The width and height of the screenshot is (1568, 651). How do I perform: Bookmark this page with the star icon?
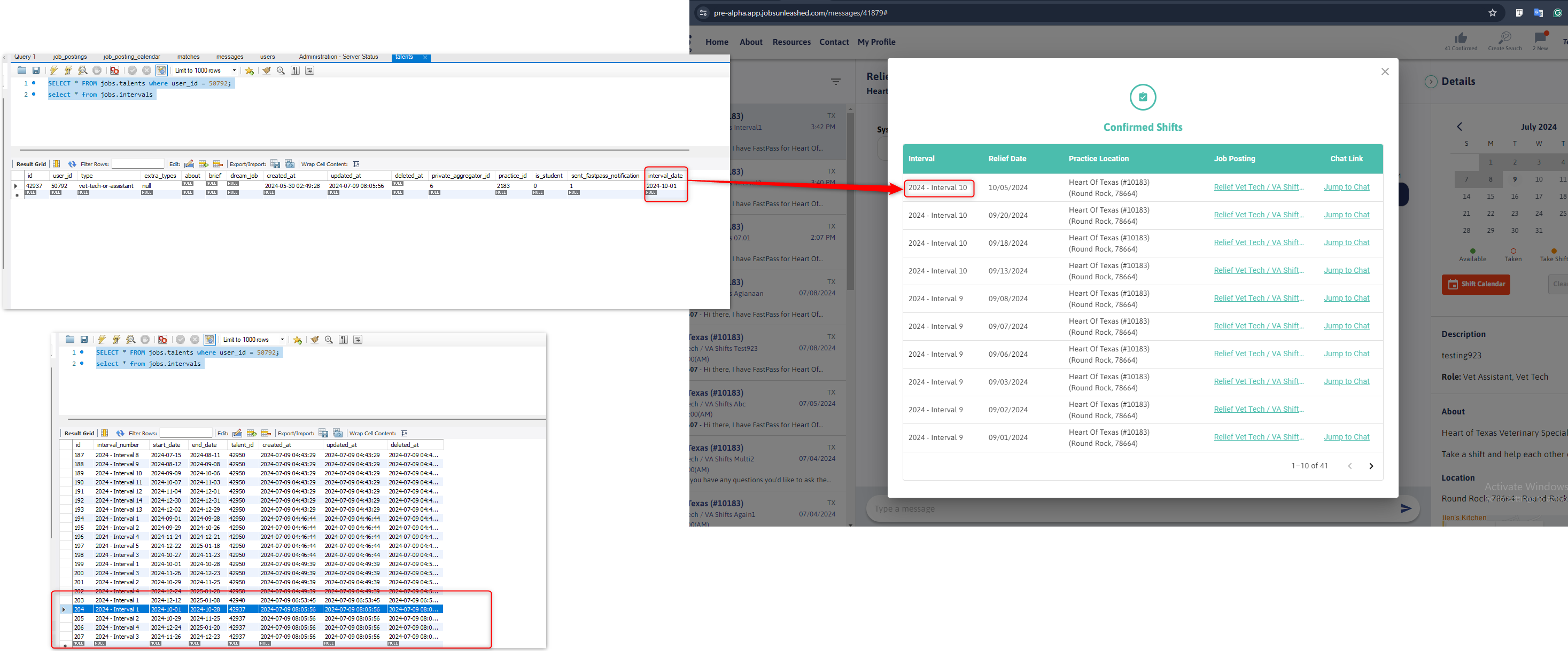(1492, 13)
